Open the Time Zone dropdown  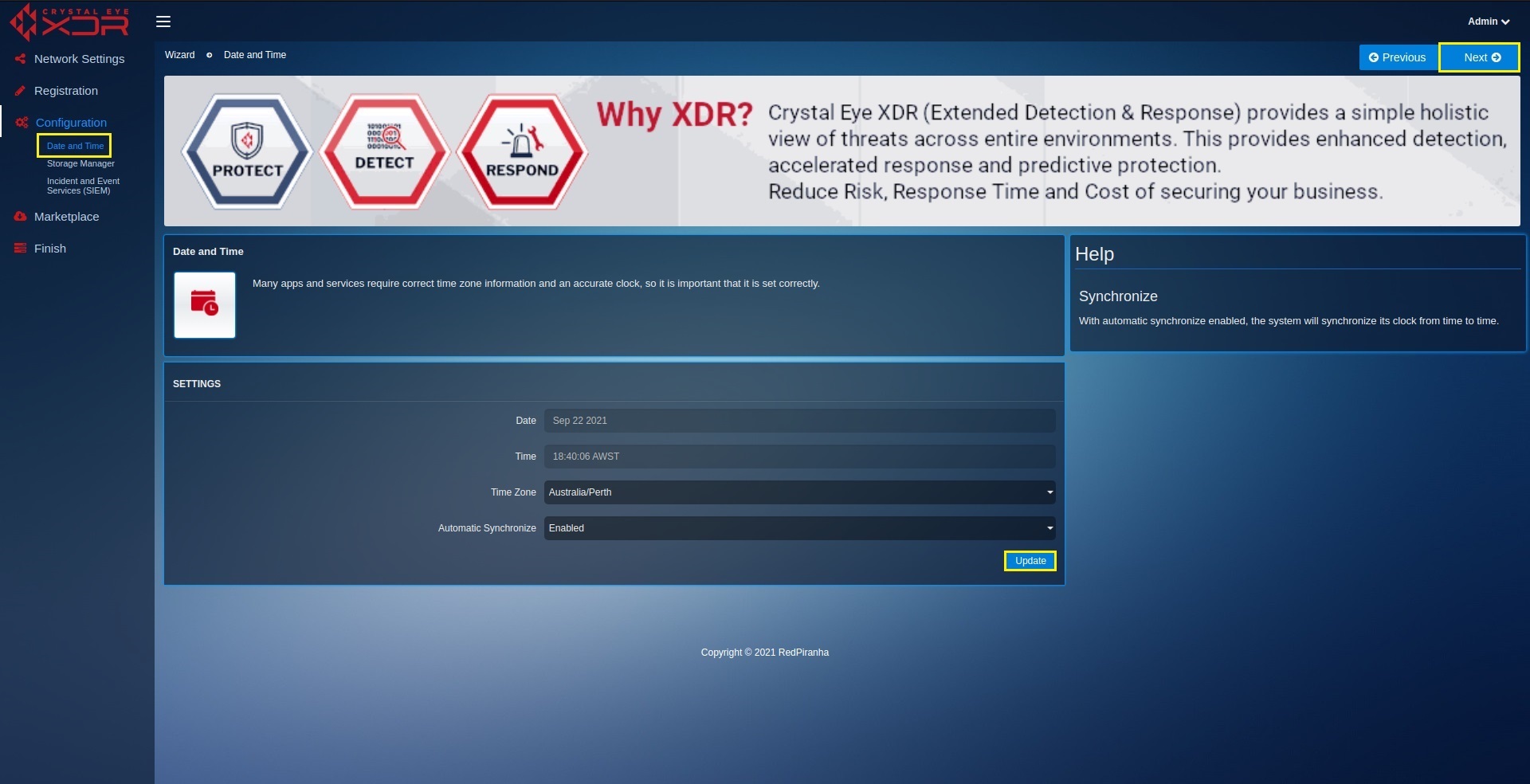(x=799, y=492)
